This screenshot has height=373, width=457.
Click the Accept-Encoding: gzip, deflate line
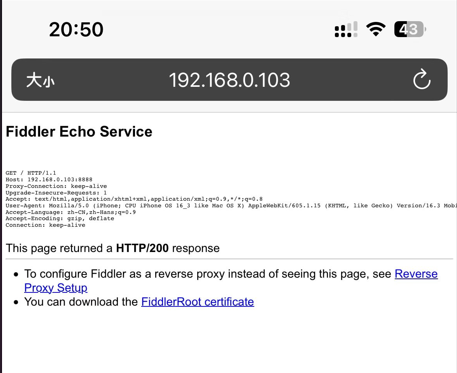(x=60, y=218)
